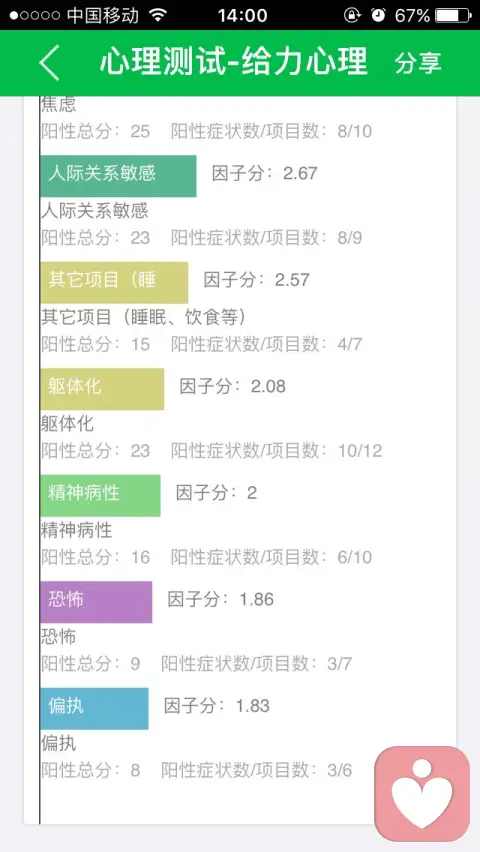Tap the back arrow icon

point(49,63)
